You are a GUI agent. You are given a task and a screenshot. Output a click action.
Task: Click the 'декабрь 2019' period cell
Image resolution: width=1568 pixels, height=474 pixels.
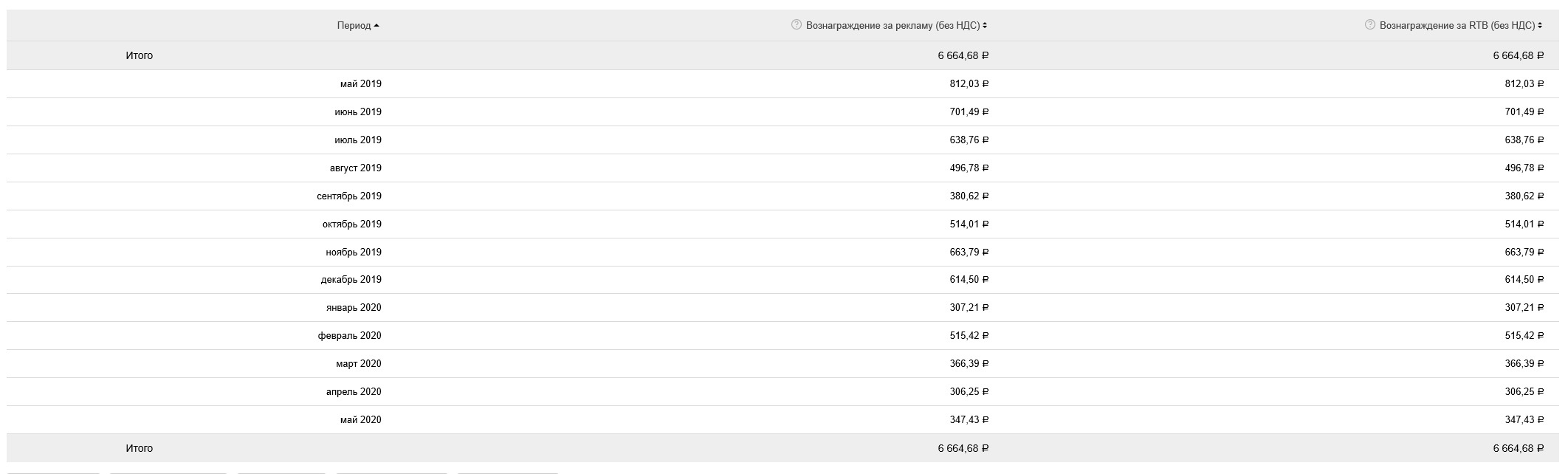[351, 280]
